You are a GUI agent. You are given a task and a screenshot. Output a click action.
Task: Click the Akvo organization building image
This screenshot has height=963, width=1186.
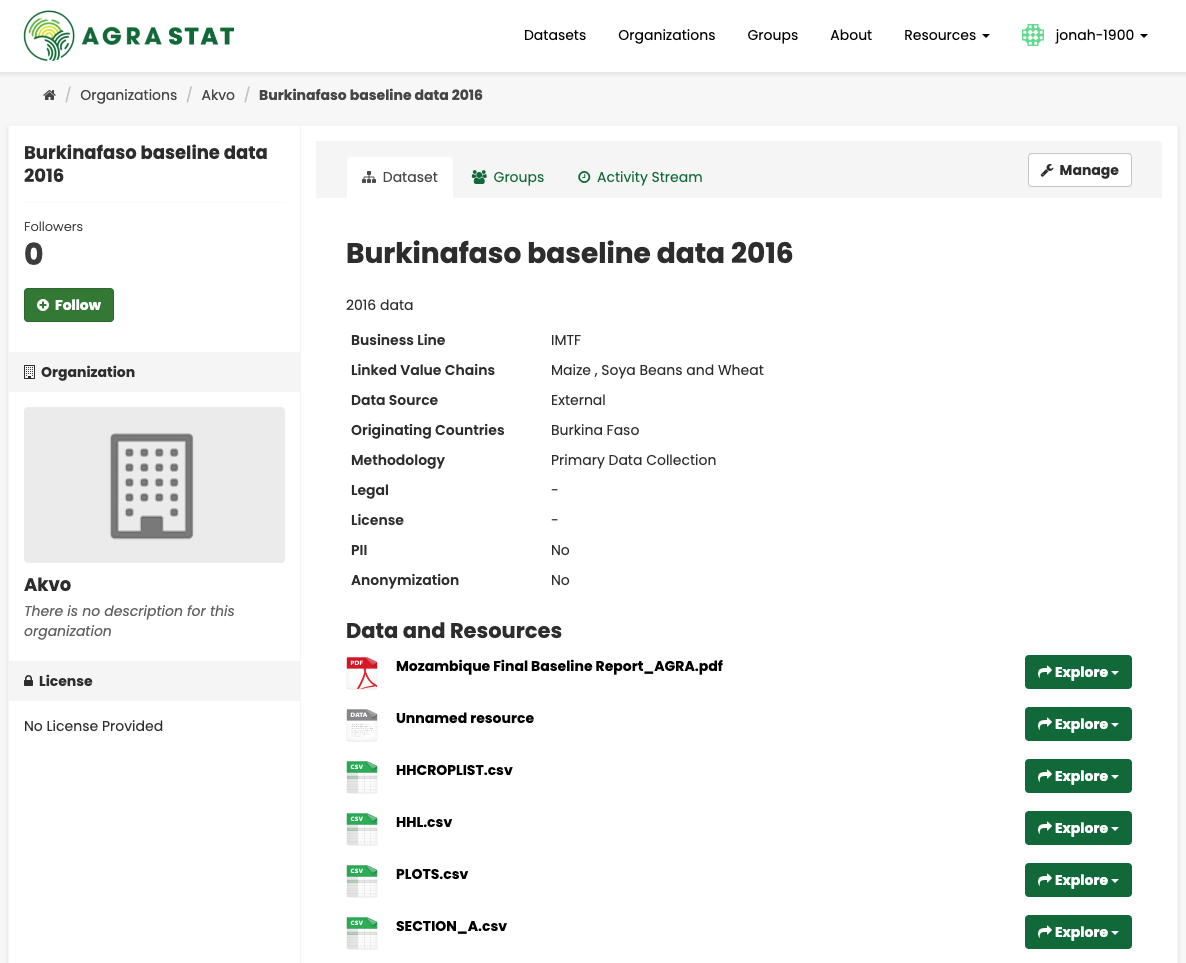[154, 485]
